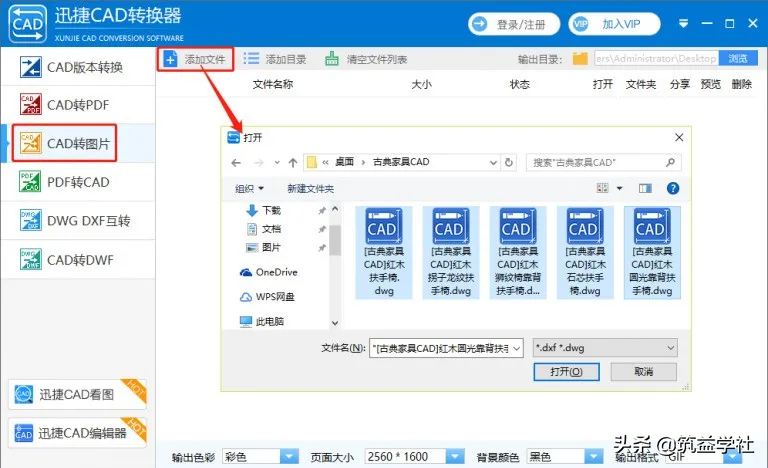Click the 状态 column header
This screenshot has height=468, width=768.
click(x=520, y=84)
